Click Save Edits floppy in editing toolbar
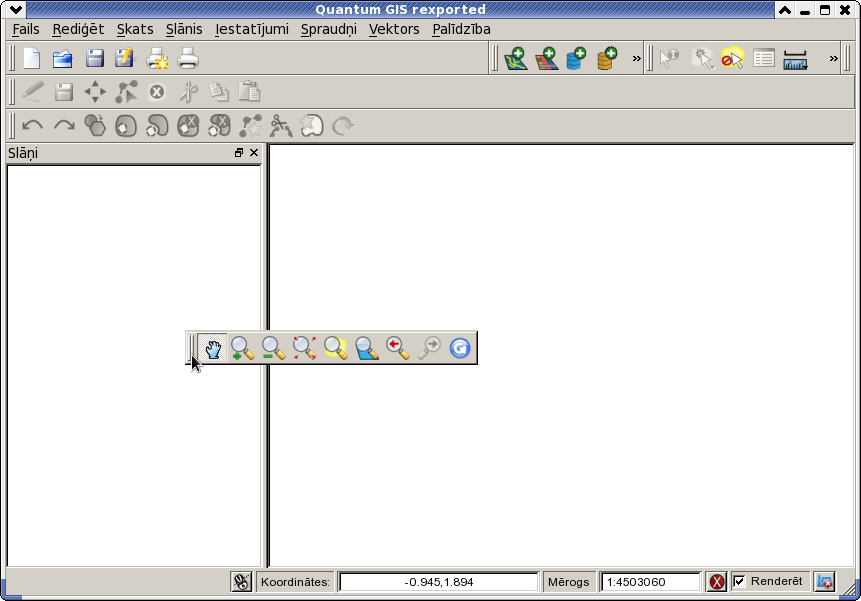 click(64, 92)
